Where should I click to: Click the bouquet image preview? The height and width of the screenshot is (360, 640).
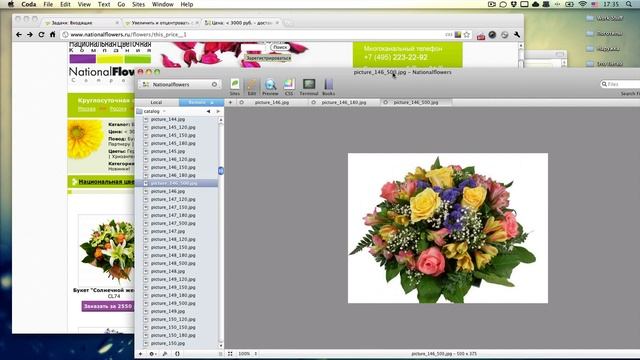(x=448, y=228)
